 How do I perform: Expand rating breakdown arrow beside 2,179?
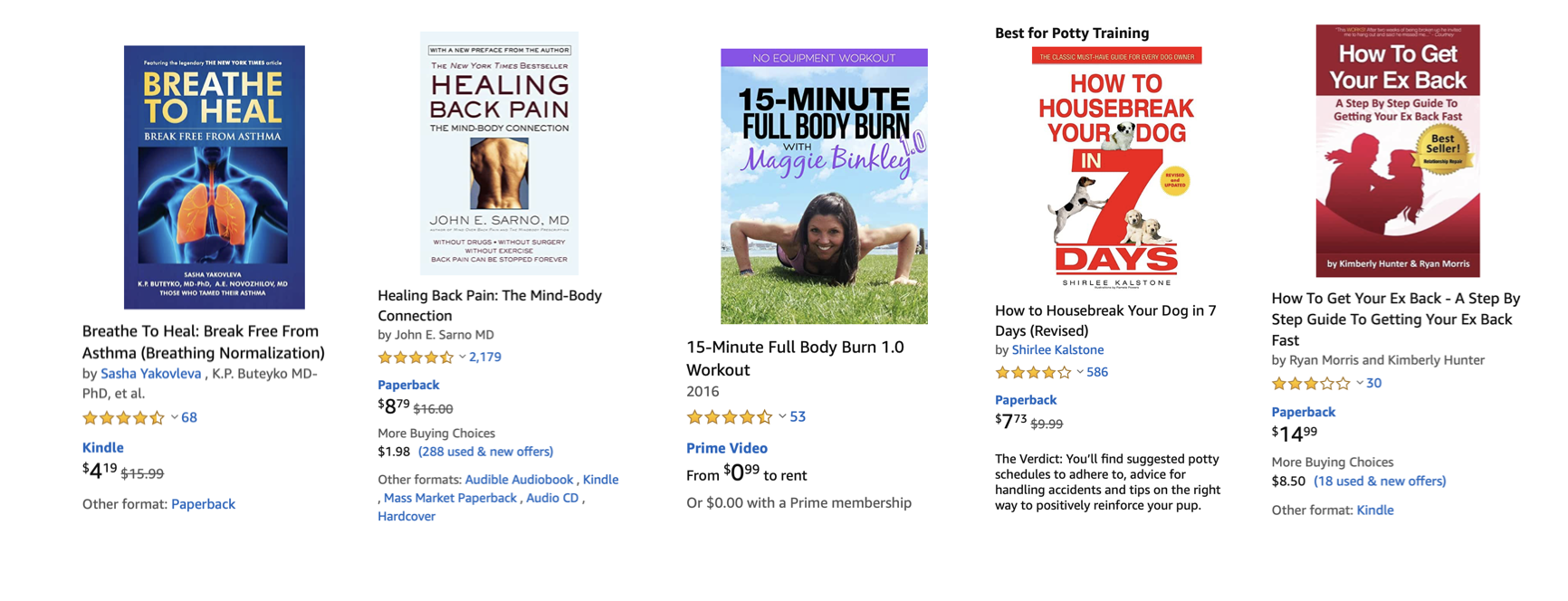click(463, 358)
